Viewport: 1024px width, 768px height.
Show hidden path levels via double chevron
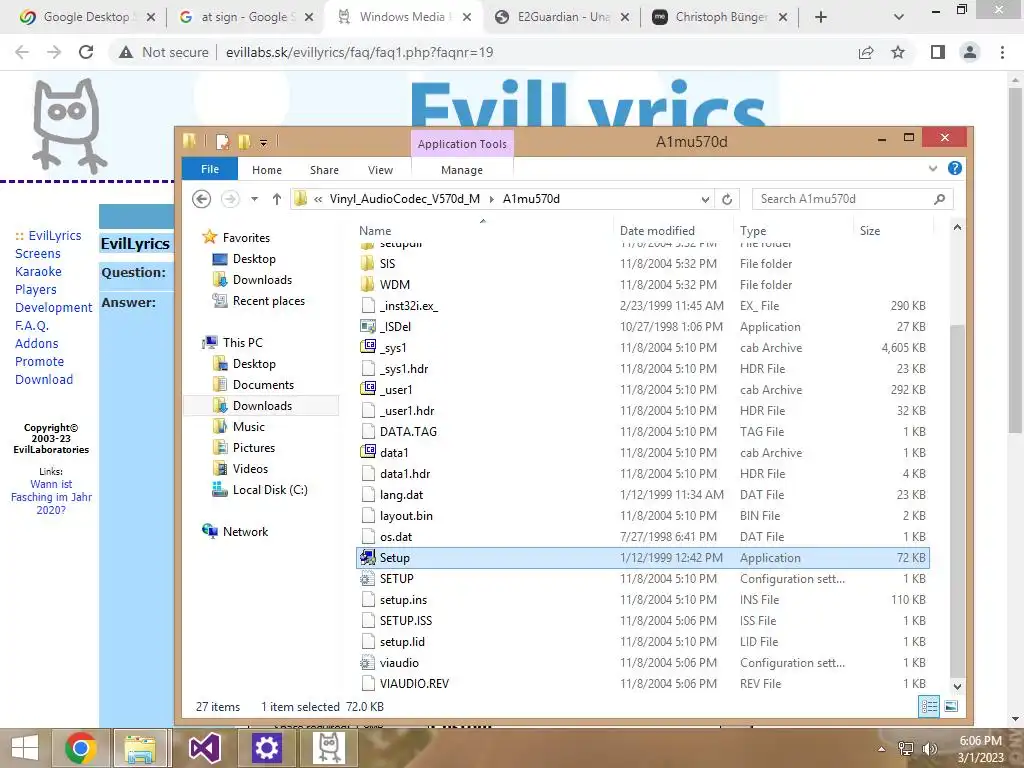click(x=318, y=199)
